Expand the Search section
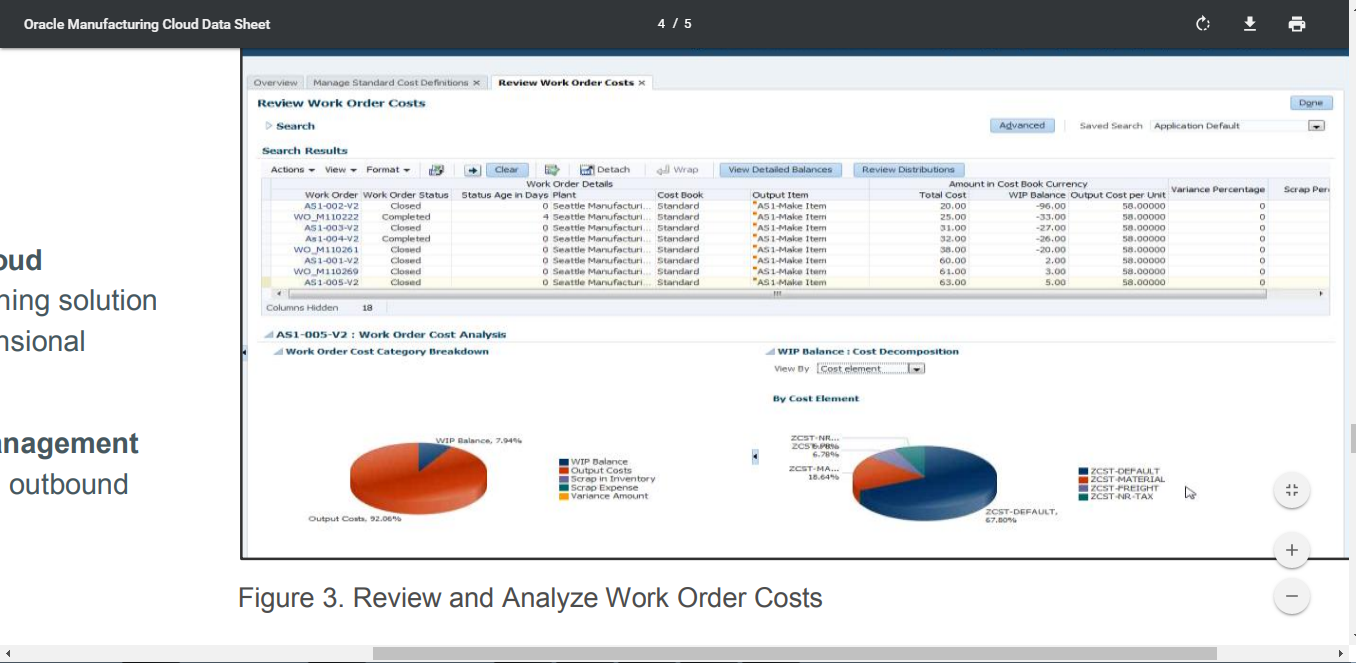 268,126
